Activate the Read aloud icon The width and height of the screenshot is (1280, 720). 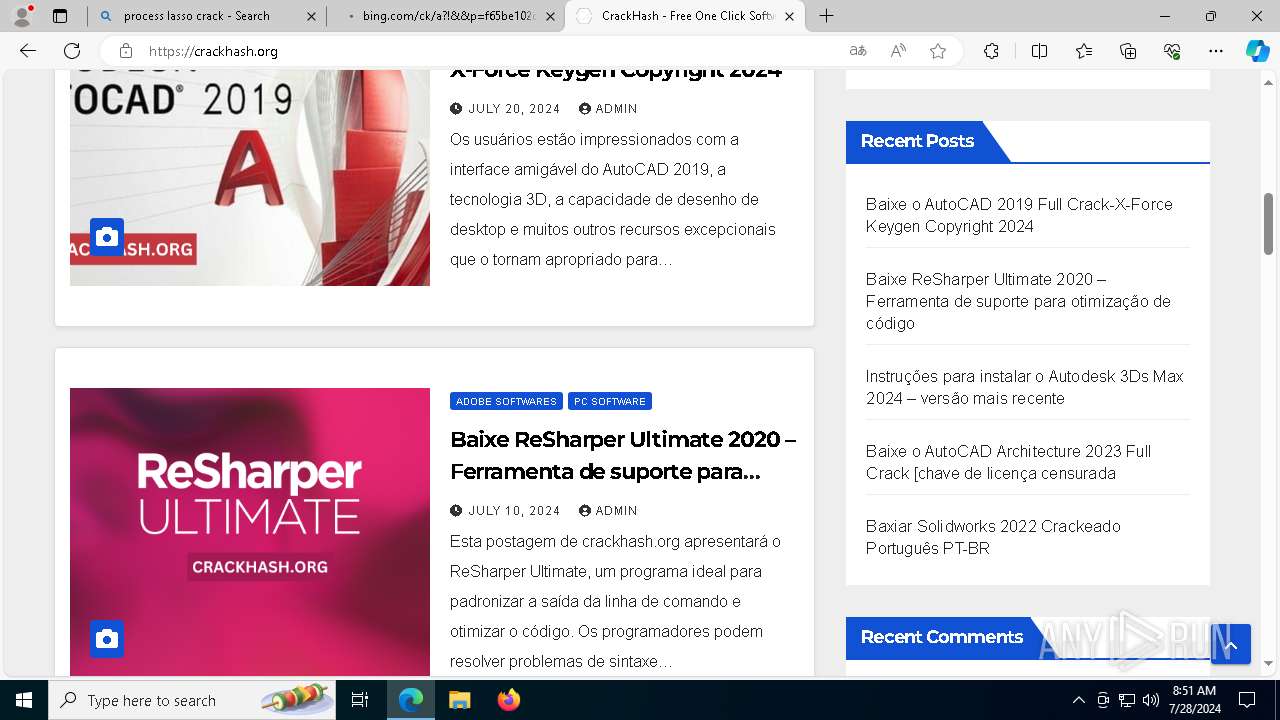point(898,51)
